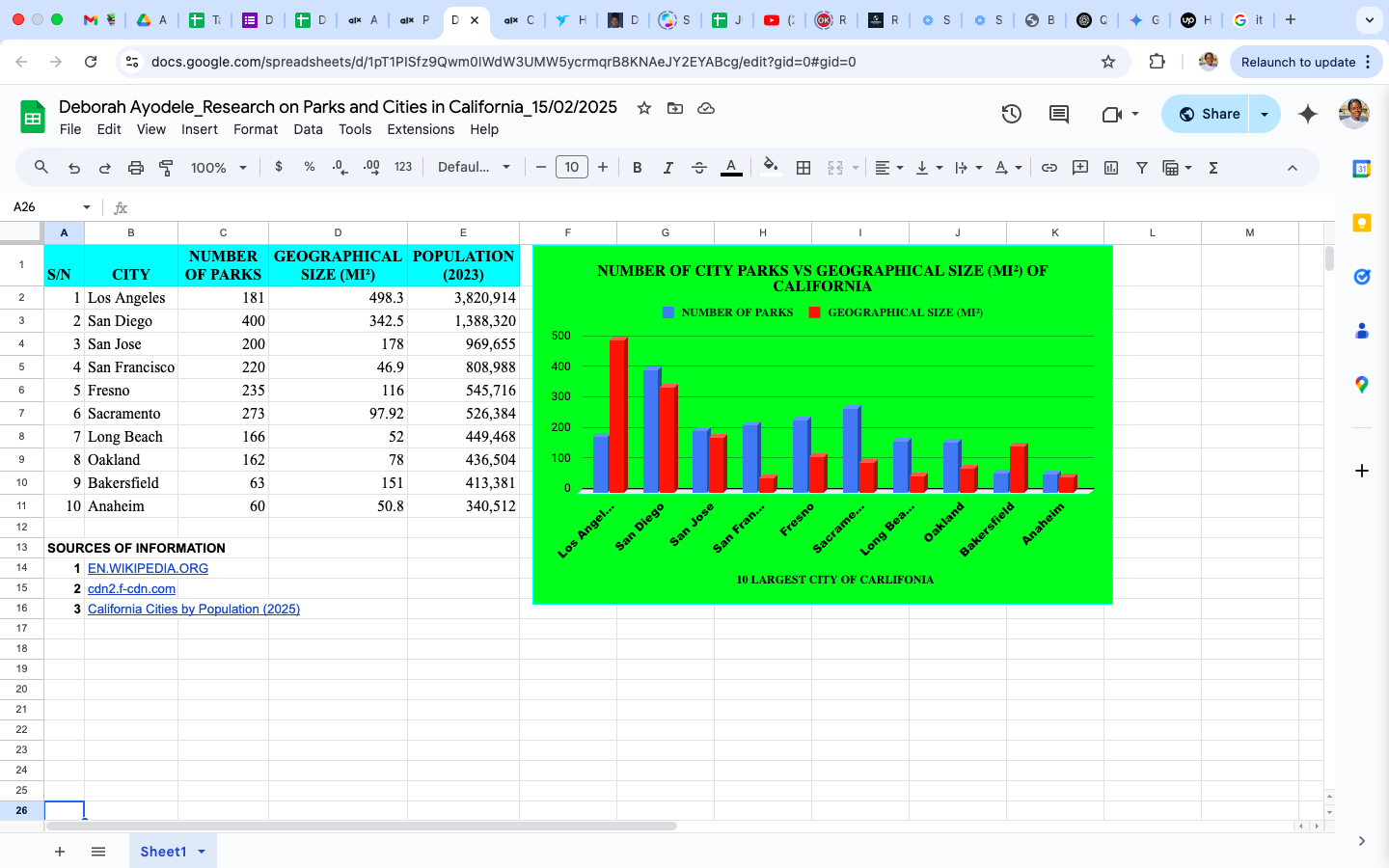Open the Format menu
1389x868 pixels.
click(255, 129)
